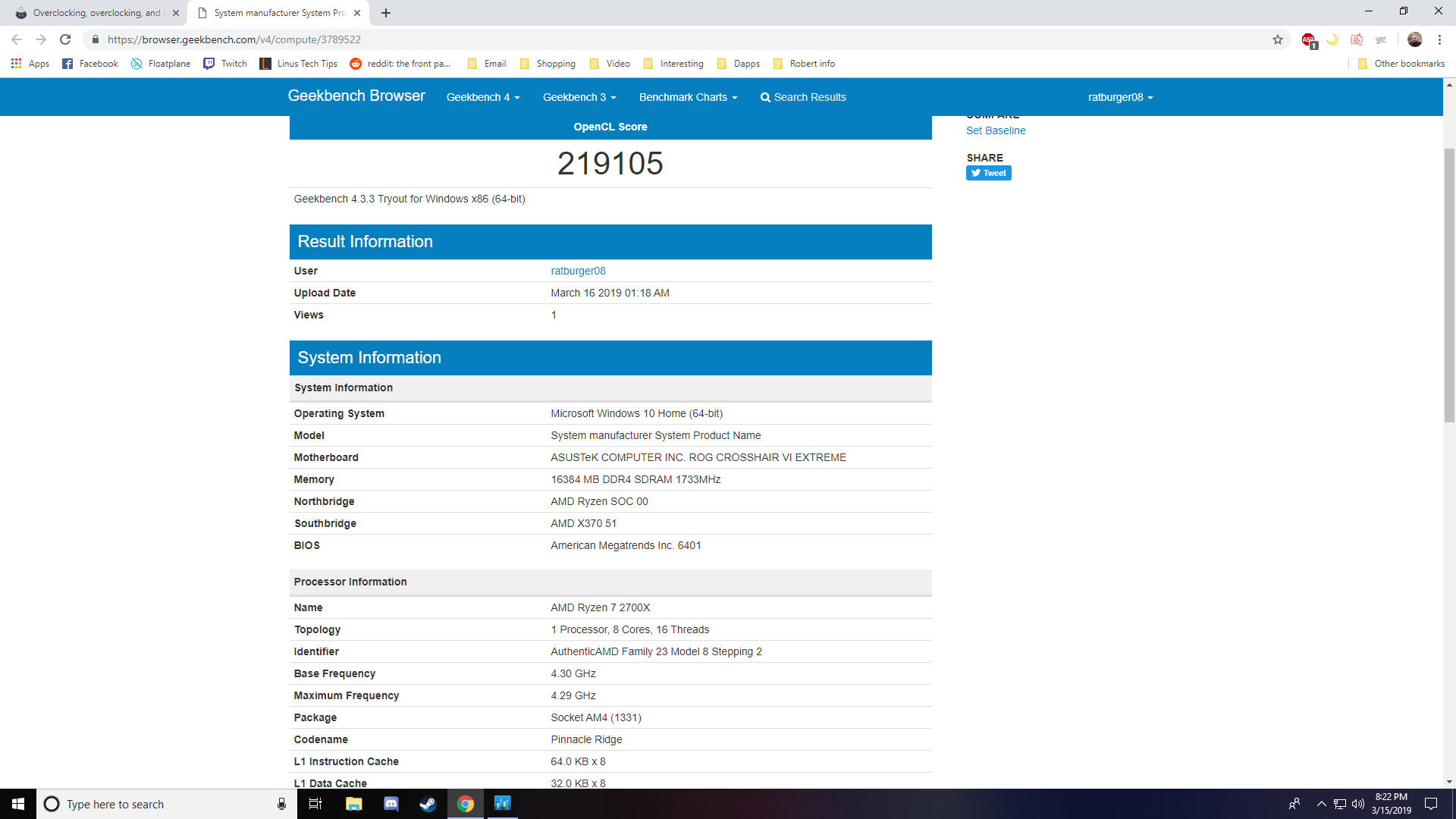
Task: Click the page vertical scrollbar
Action: pos(1449,284)
